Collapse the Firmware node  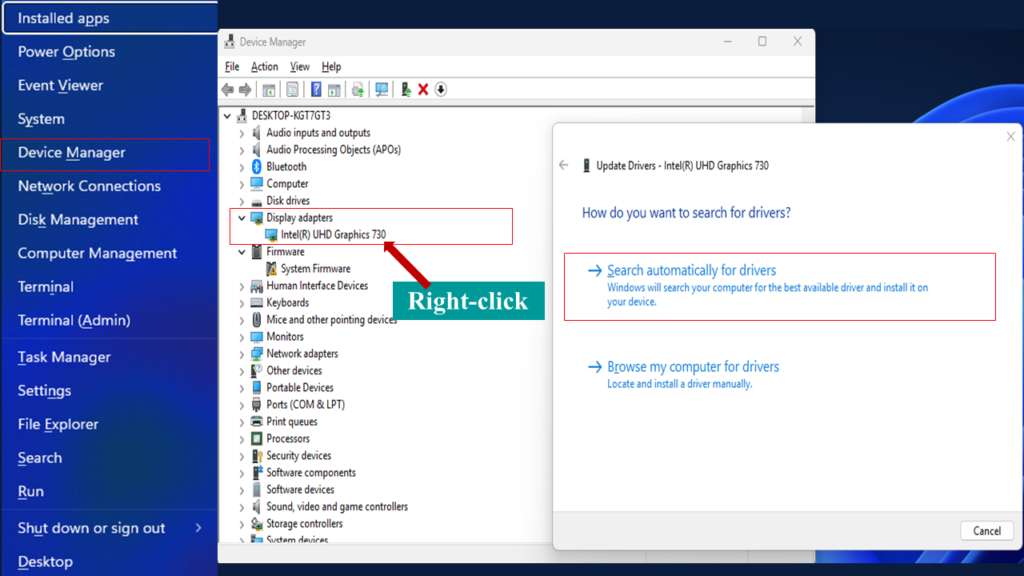[x=242, y=251]
